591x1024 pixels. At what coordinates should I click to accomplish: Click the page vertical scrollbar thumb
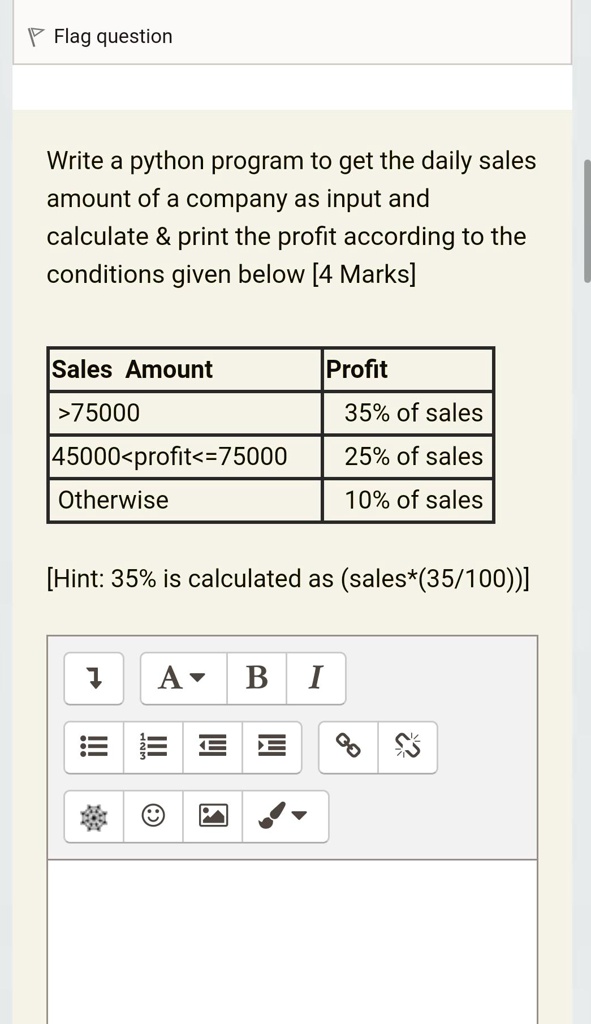[x=587, y=220]
